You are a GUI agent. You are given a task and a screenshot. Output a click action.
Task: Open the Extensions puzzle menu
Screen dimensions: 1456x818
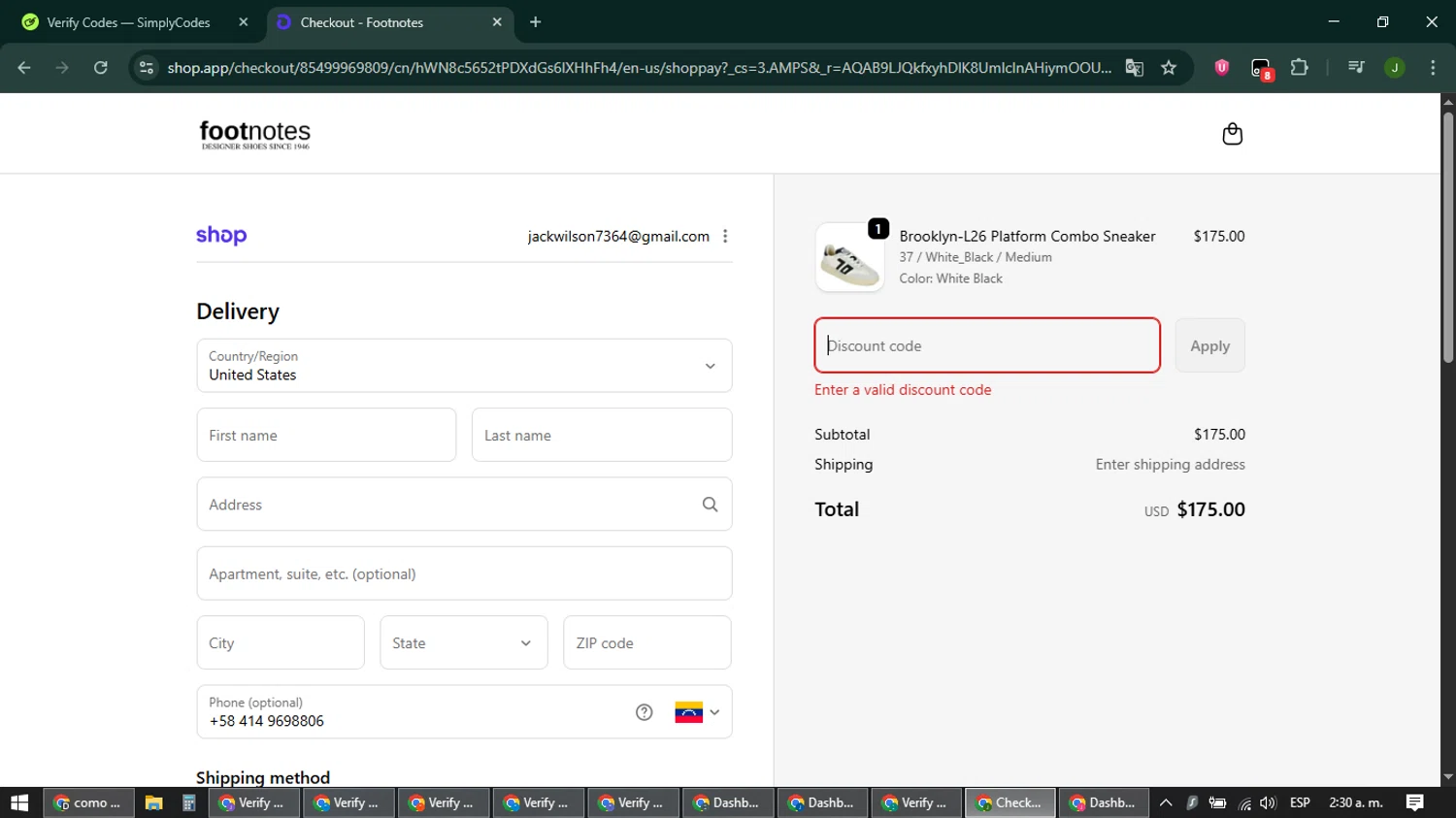coord(1300,67)
